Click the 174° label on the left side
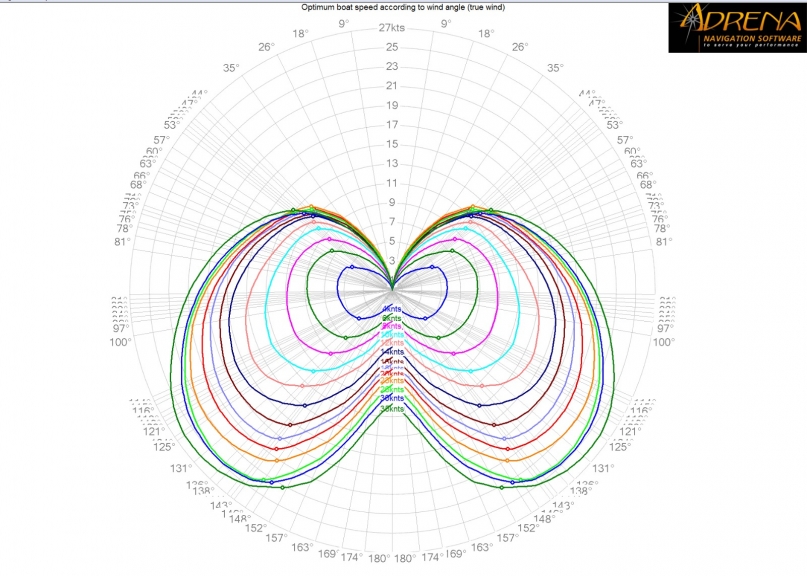This screenshot has height=576, width=807. [352, 557]
